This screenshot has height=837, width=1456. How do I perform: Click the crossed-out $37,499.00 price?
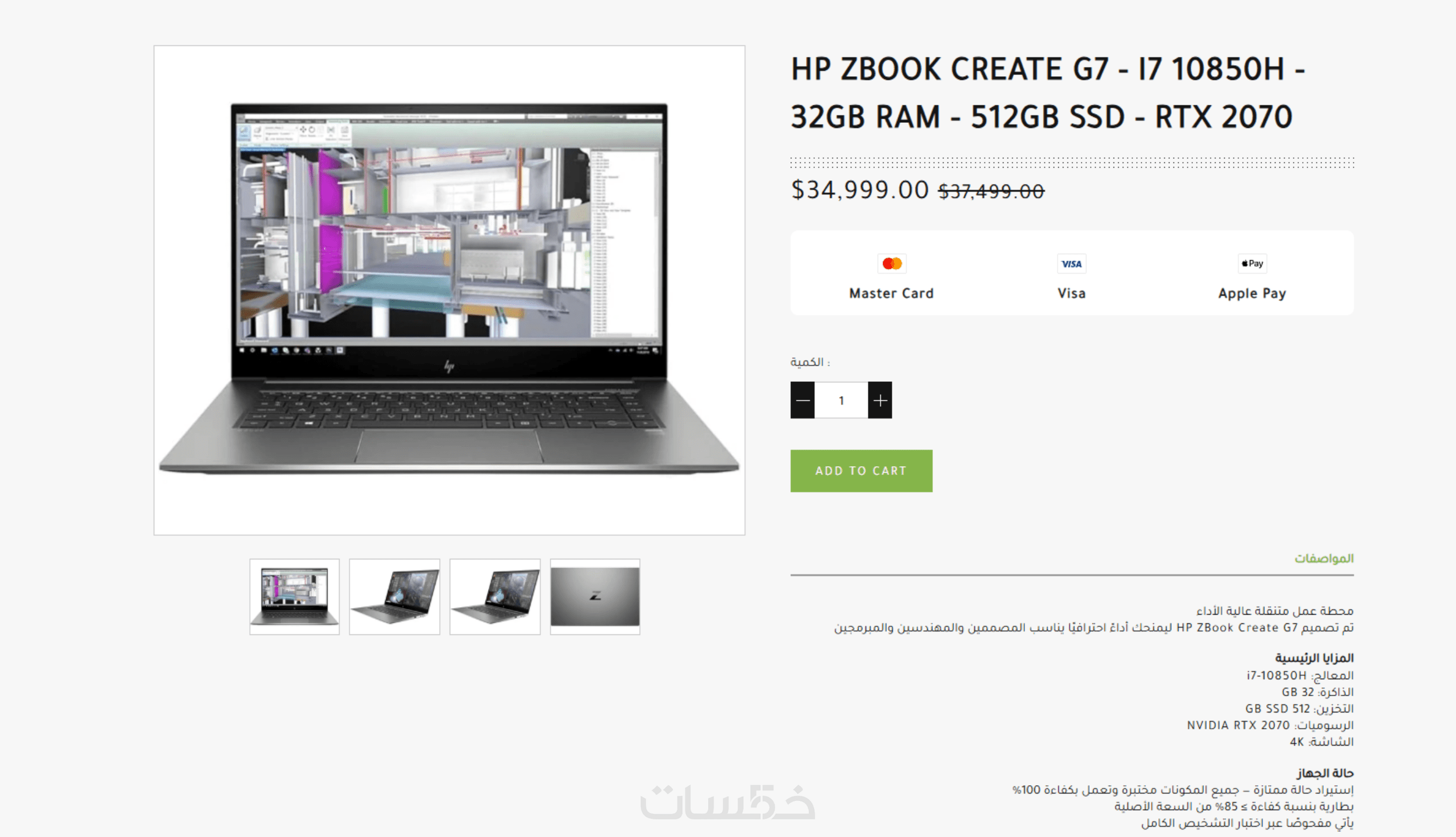(991, 191)
